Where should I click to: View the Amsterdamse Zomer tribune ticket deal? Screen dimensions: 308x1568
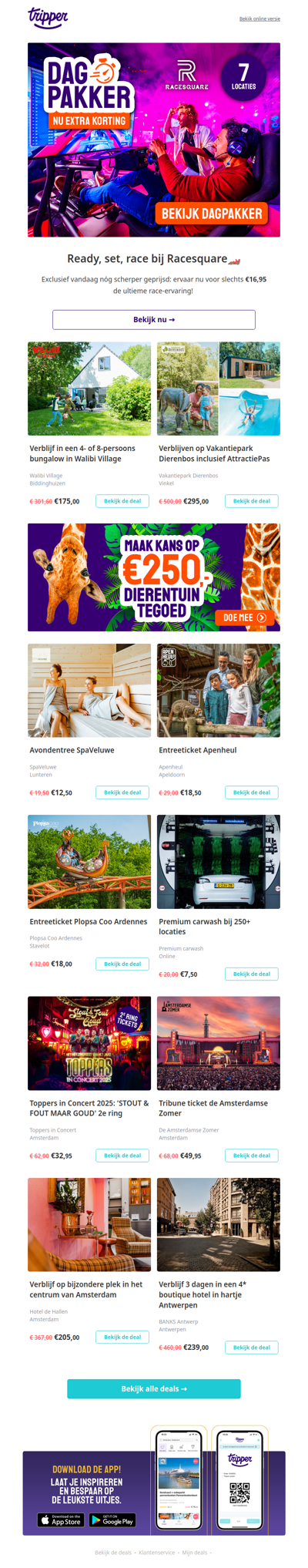click(252, 1156)
